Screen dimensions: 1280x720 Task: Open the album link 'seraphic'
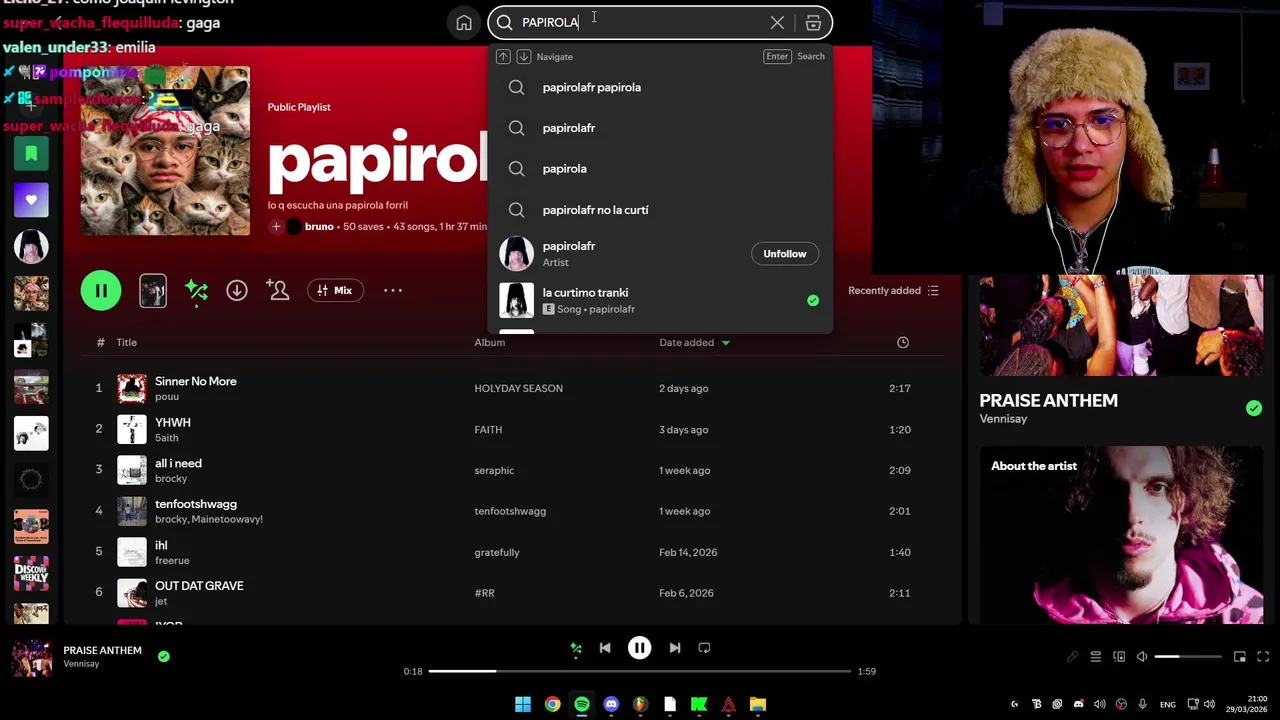click(494, 470)
